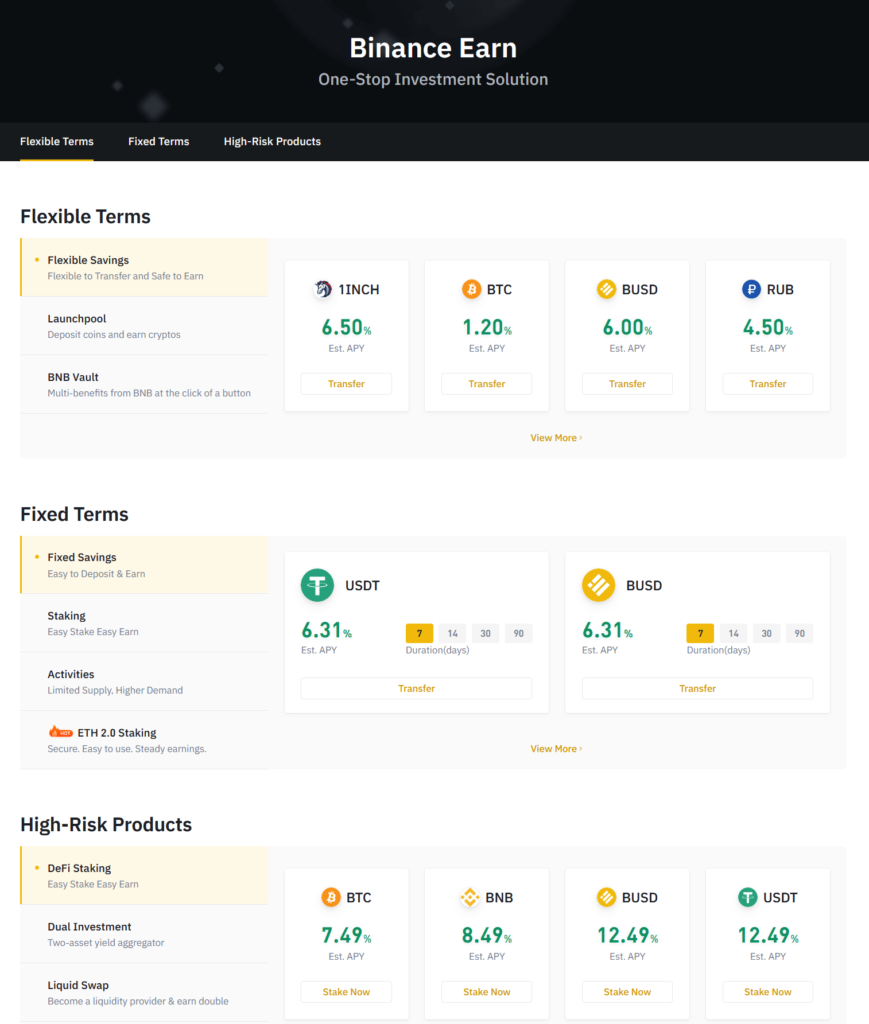869x1024 pixels.
Task: Click the 6.00% APY value for BUSD
Action: click(x=627, y=327)
